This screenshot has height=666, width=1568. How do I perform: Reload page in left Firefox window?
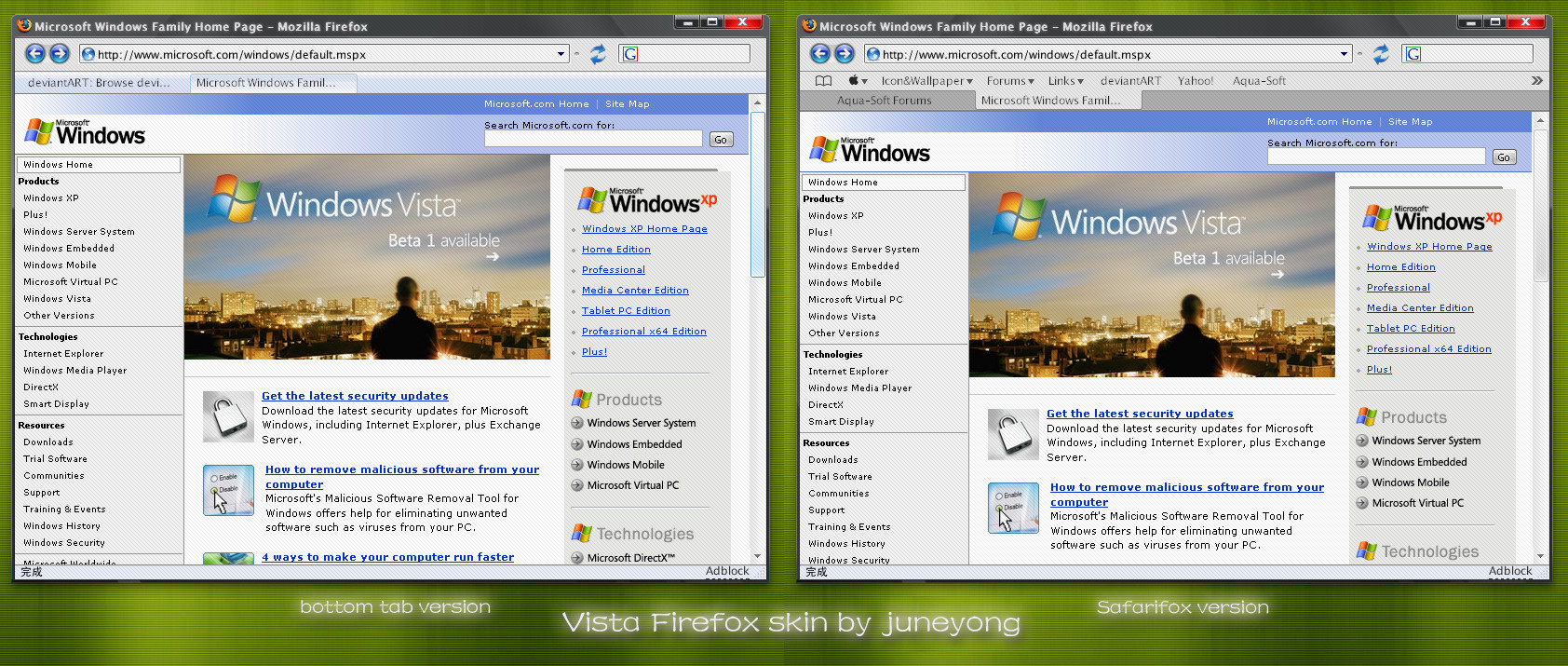(x=598, y=54)
